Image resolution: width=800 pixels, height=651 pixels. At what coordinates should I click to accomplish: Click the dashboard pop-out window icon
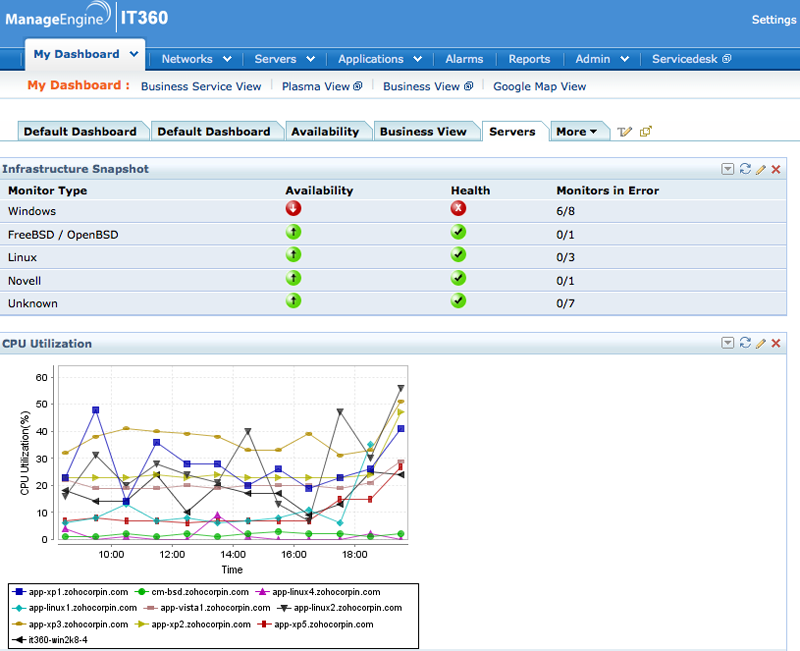tap(645, 131)
